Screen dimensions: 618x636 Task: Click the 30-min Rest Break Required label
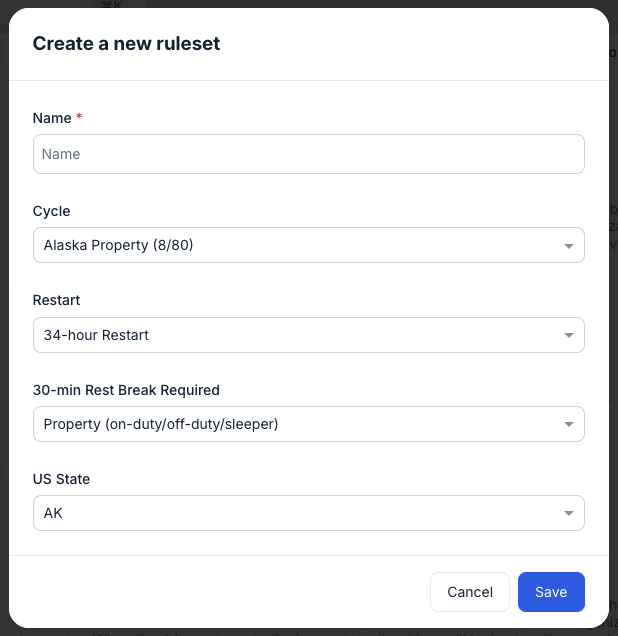click(x=126, y=390)
